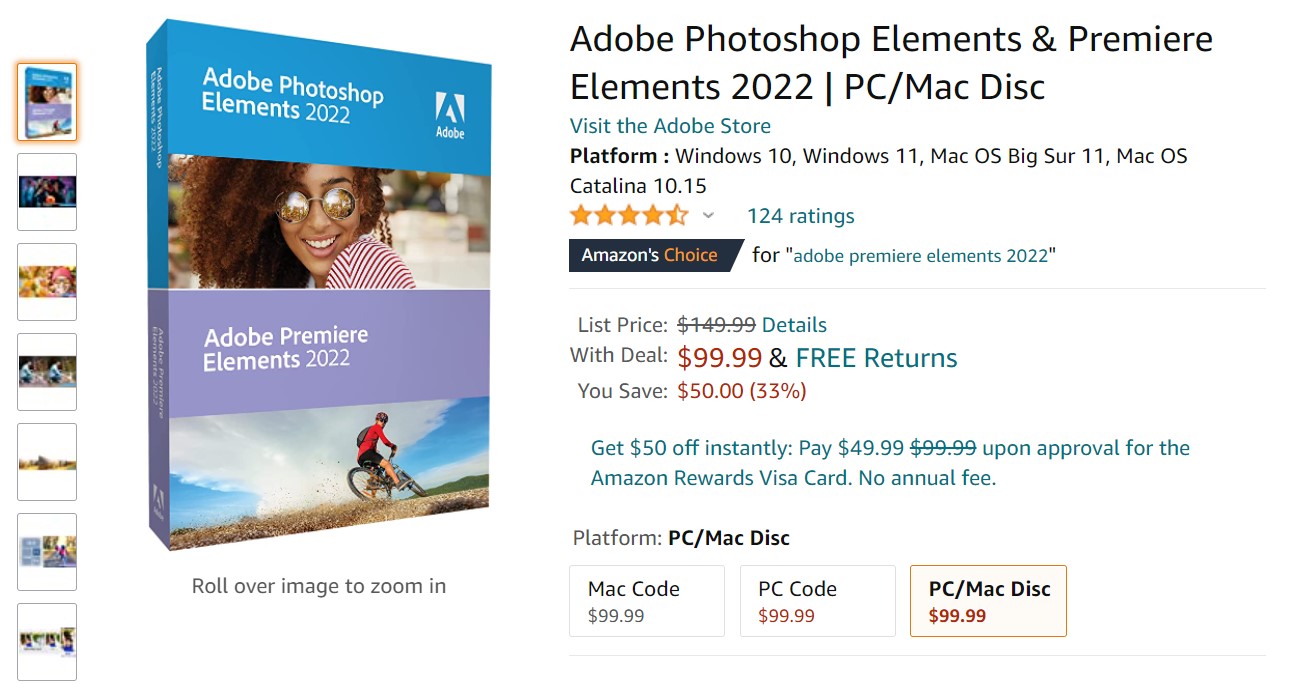Open the seventh thumbnail at bottom
Screen dimensions: 1300x684
coord(47,641)
